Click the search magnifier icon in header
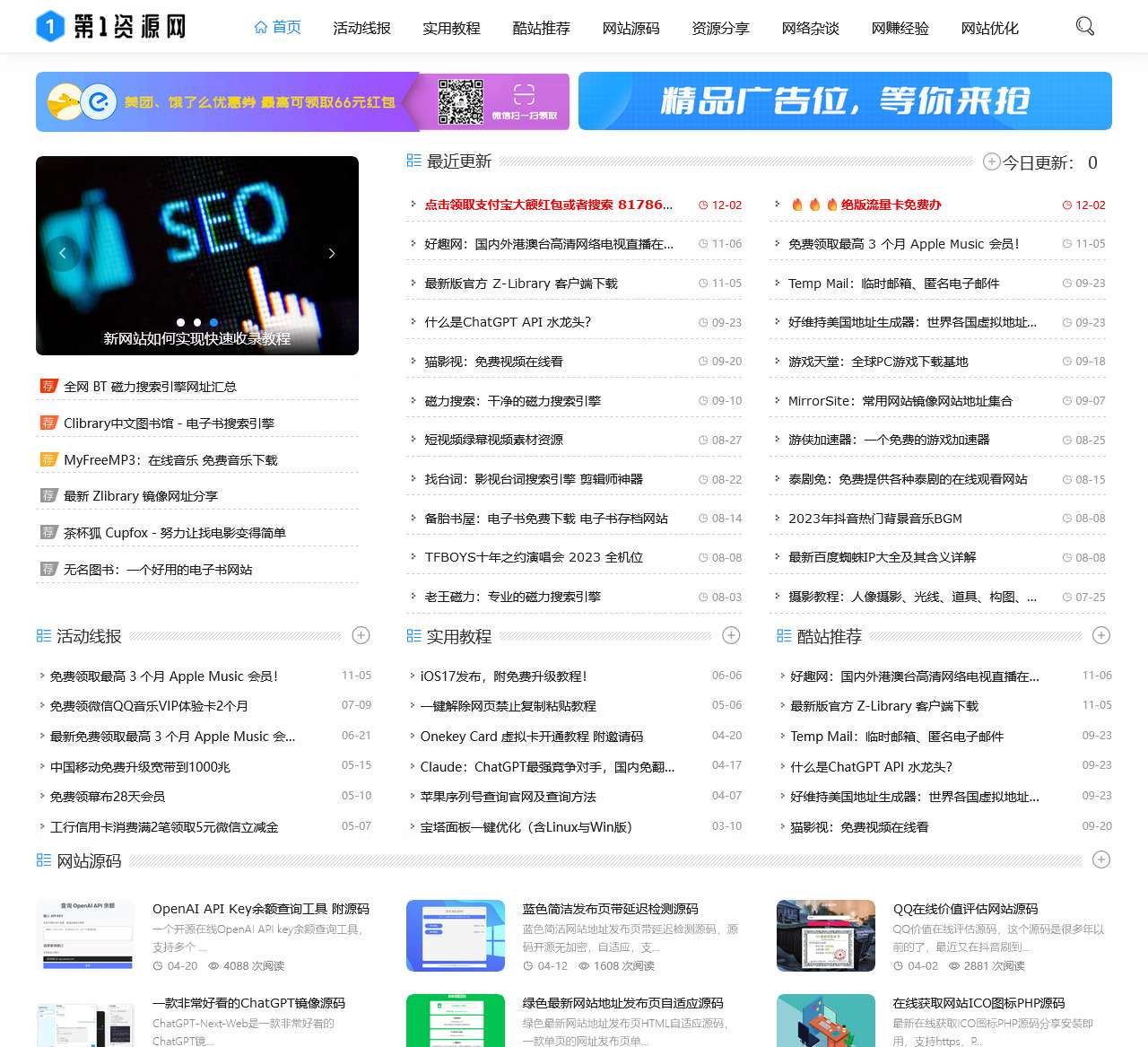 pyautogui.click(x=1084, y=26)
